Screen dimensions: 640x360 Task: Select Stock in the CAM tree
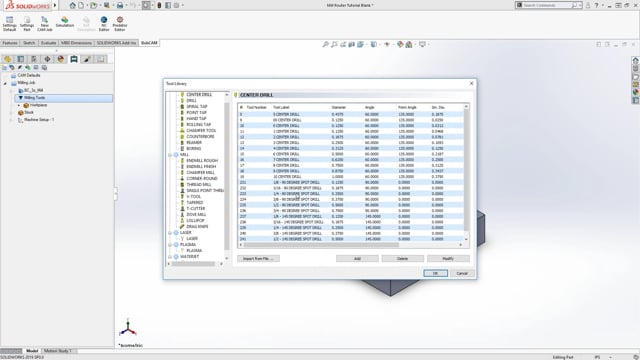(29, 112)
